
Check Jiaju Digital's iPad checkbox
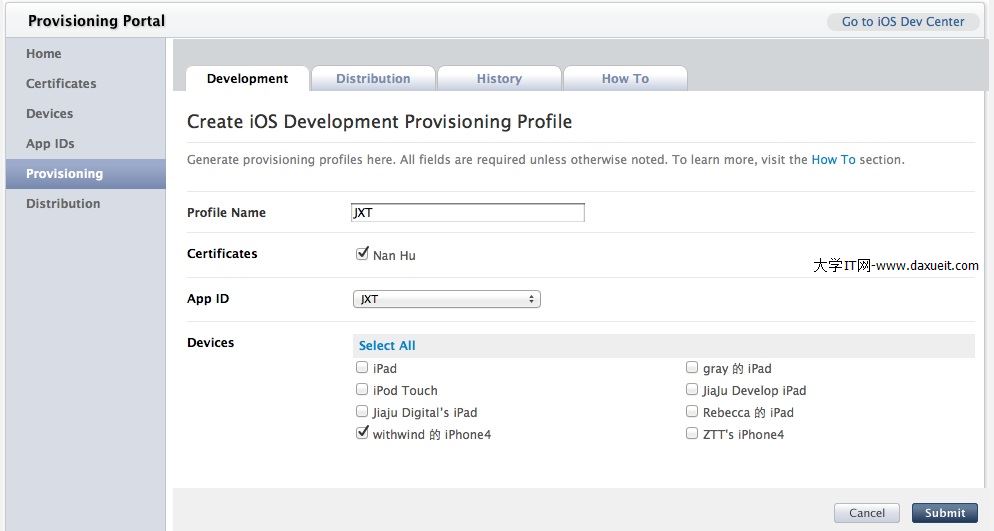362,411
